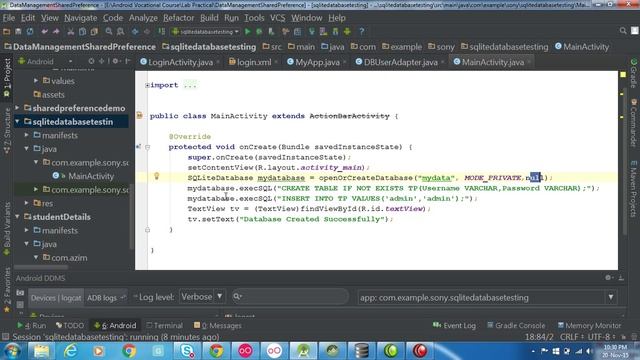The height and width of the screenshot is (360, 640).
Task: Click the Replace icon in toolbar
Action: 120,31
